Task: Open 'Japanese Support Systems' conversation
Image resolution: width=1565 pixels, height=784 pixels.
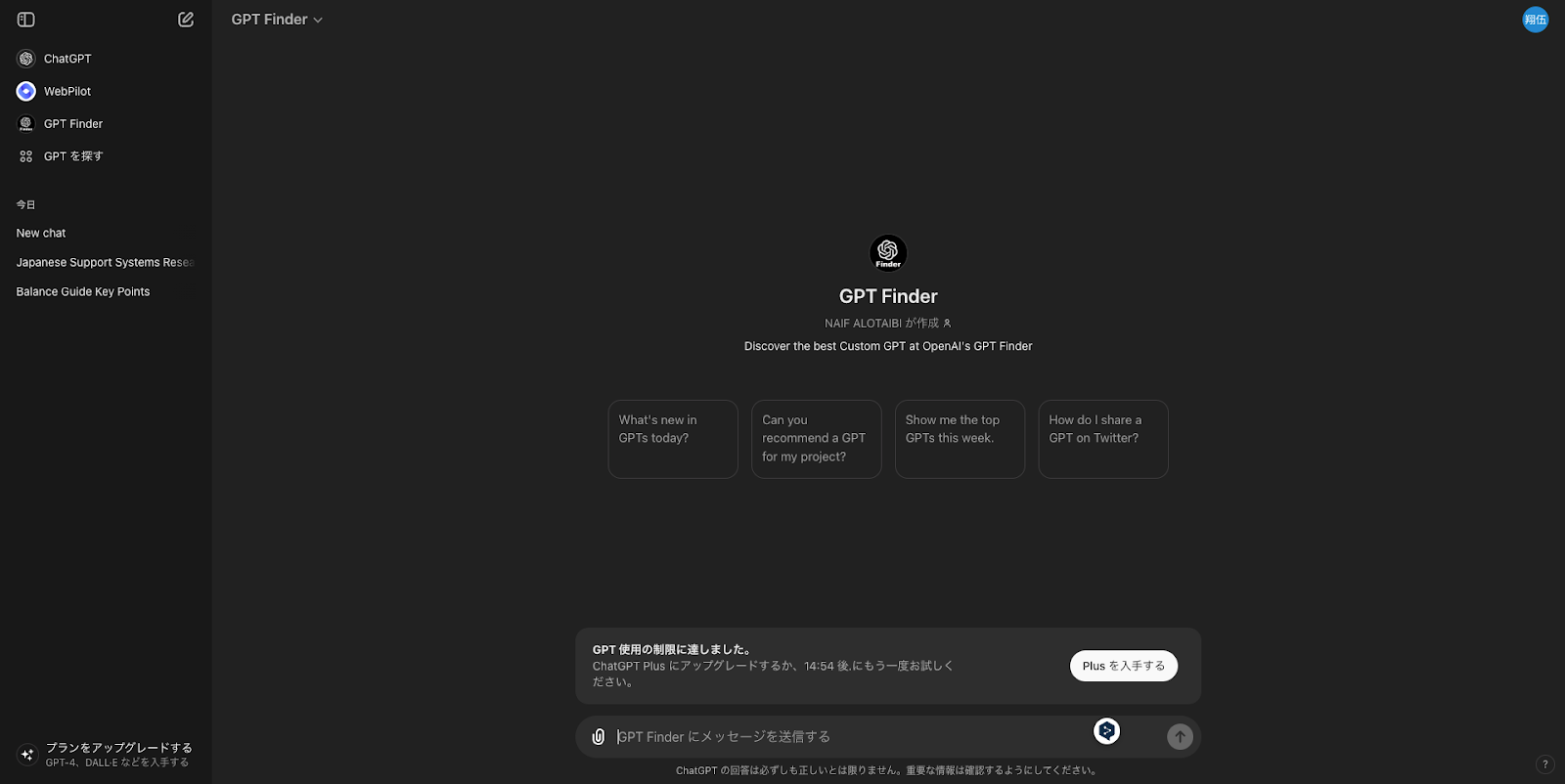Action: [x=106, y=263]
